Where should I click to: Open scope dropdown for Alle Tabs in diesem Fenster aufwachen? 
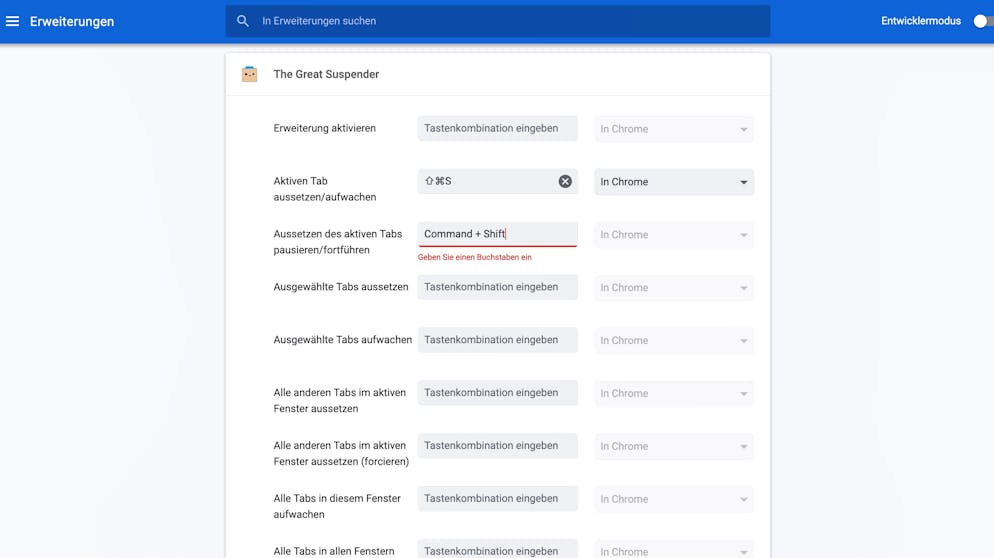tap(674, 499)
